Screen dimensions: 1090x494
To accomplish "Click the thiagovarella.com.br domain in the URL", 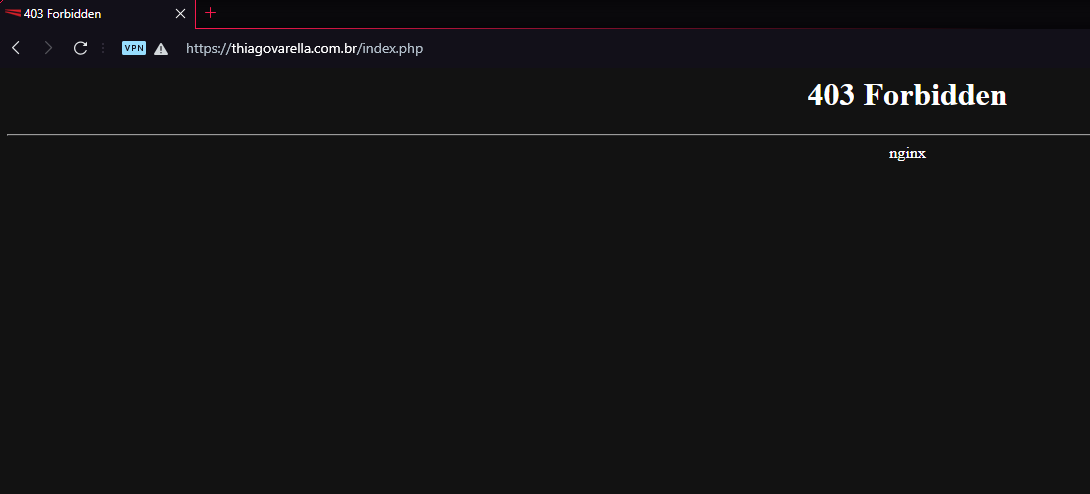I will point(293,48).
